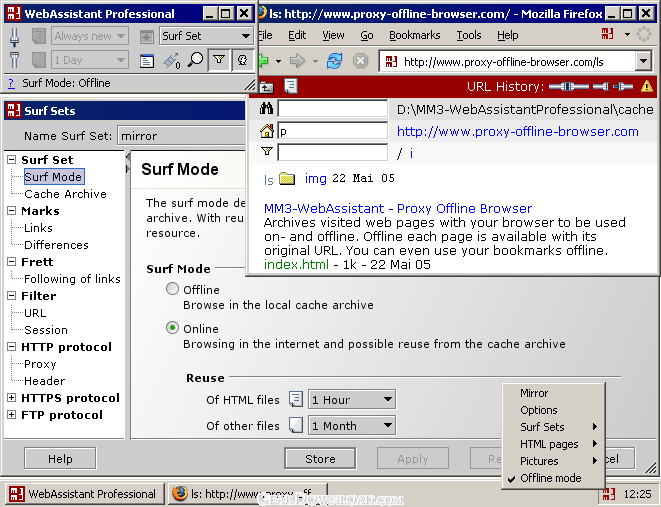Click the binoculars search icon
This screenshot has width=661, height=507.
click(x=266, y=109)
